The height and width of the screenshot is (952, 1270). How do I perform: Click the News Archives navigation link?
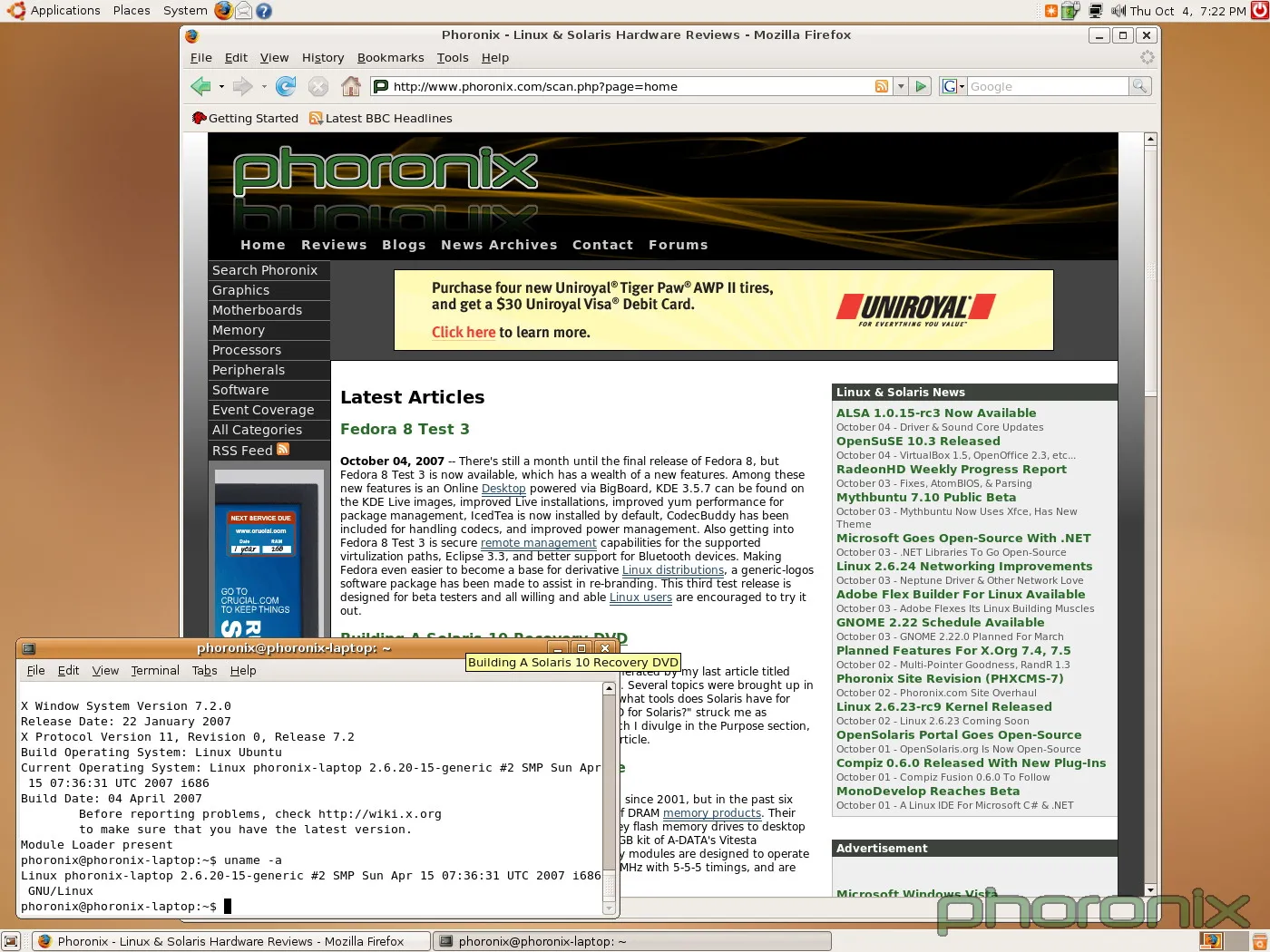(x=499, y=245)
